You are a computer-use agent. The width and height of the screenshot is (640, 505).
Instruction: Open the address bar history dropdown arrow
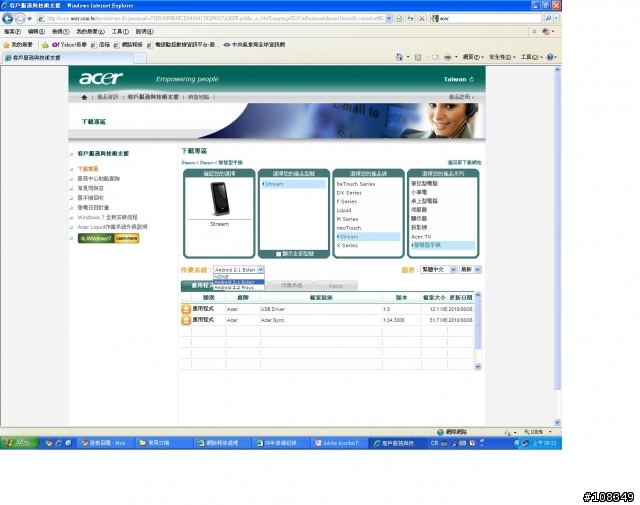389,18
